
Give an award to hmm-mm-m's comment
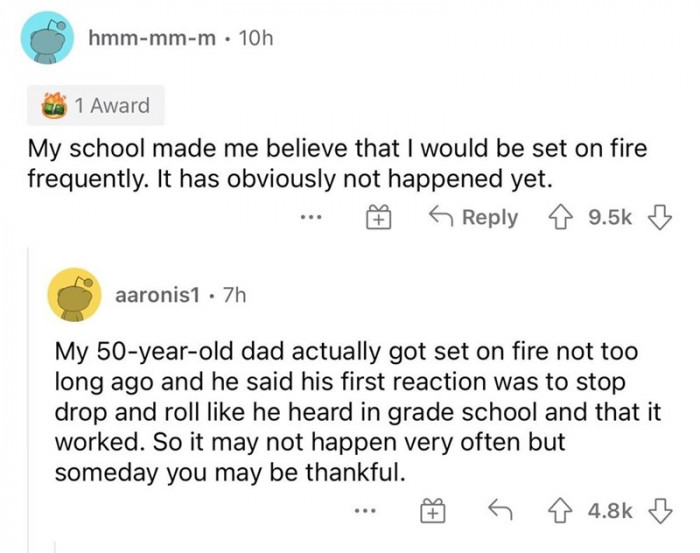pos(374,218)
